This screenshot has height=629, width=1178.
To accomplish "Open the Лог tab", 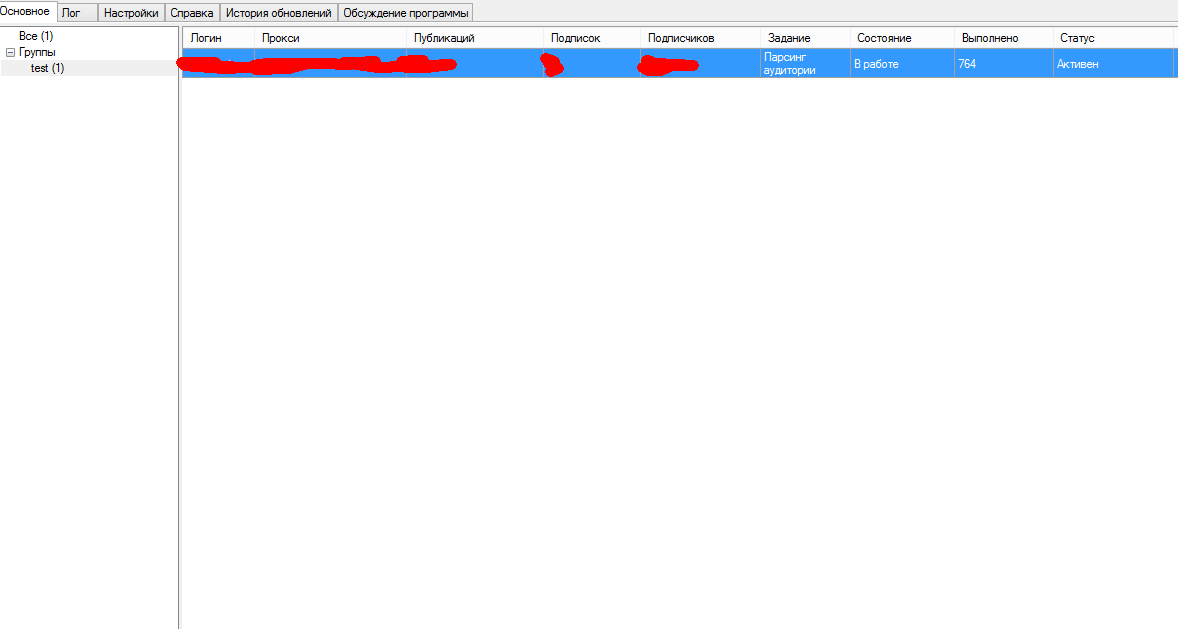I will [71, 13].
